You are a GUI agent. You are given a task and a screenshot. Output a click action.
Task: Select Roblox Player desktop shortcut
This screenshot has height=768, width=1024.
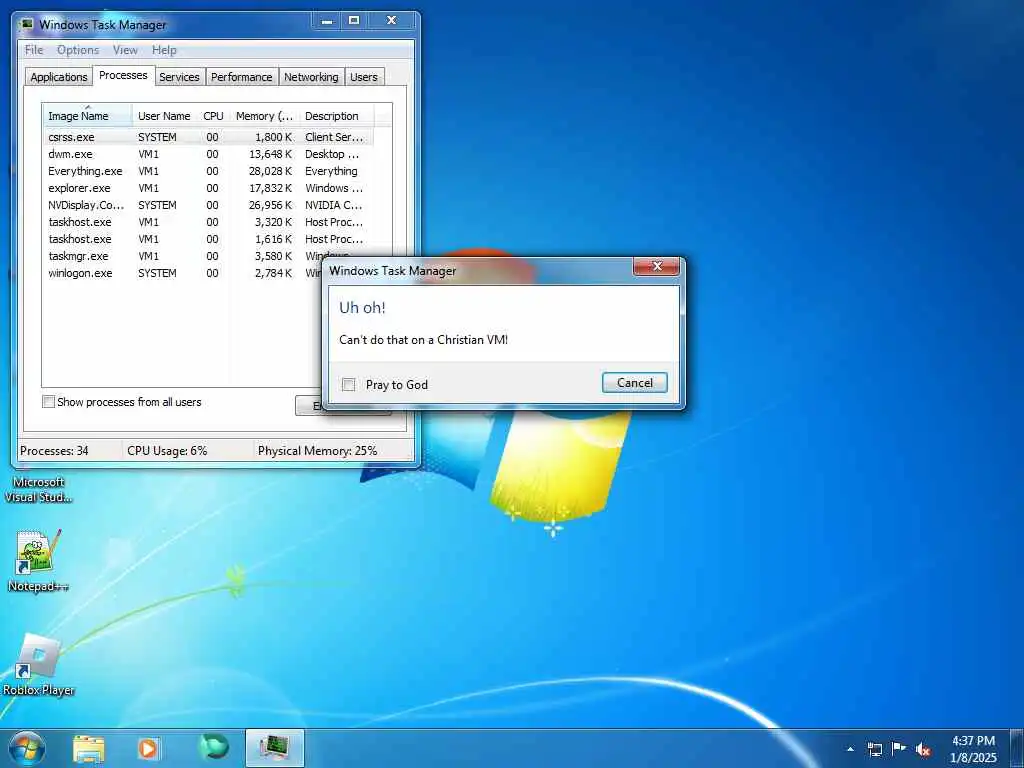point(39,664)
